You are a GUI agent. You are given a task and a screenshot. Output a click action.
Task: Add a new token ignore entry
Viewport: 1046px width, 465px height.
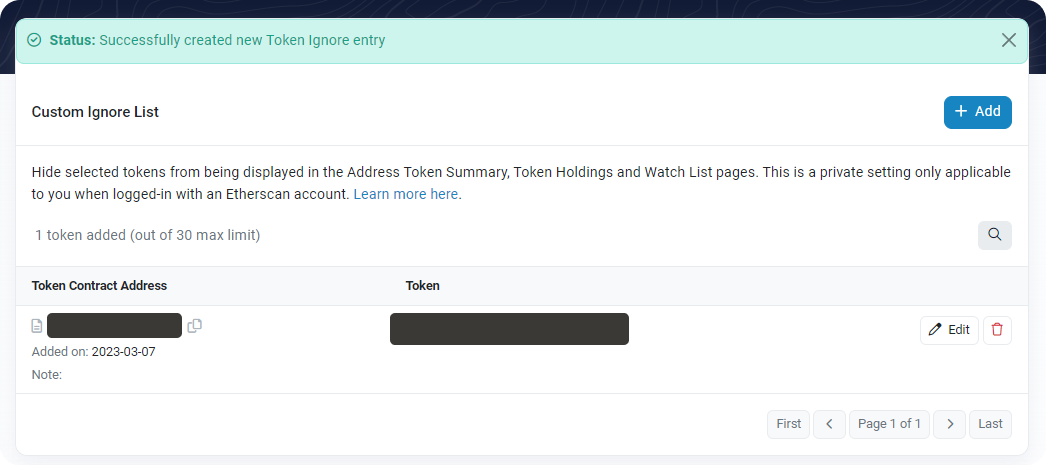pos(977,112)
